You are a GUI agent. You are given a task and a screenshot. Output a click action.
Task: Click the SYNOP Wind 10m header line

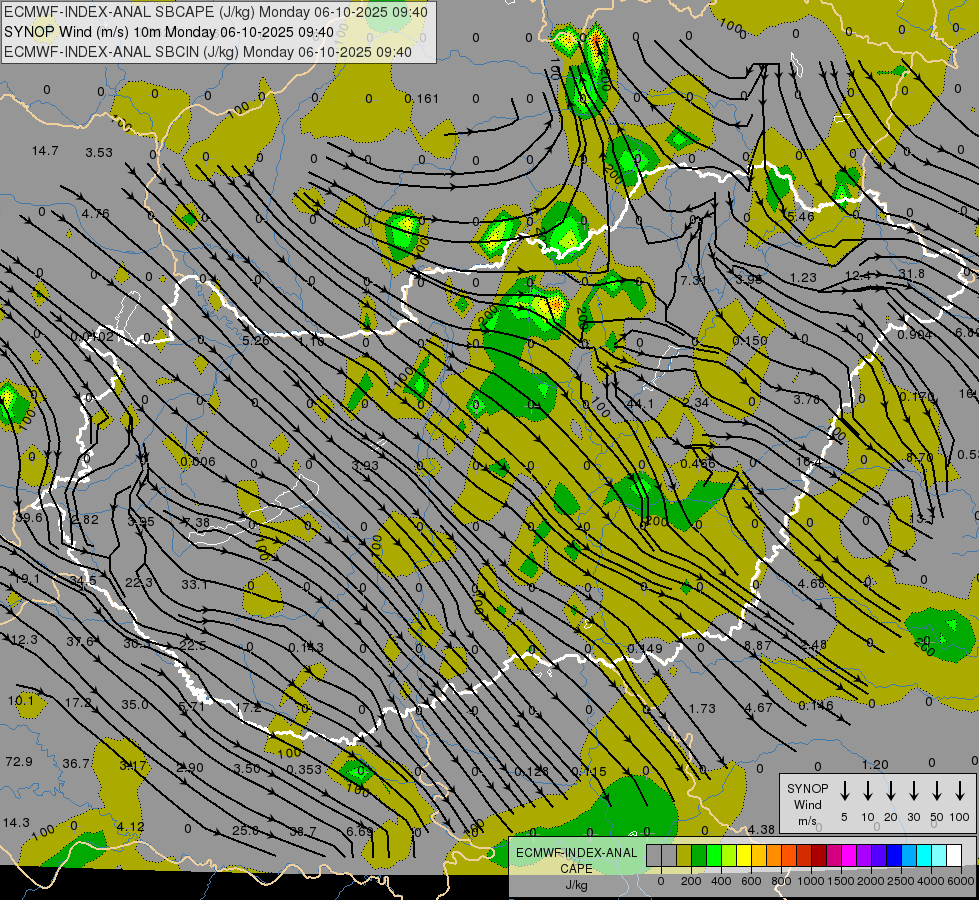pos(169,32)
